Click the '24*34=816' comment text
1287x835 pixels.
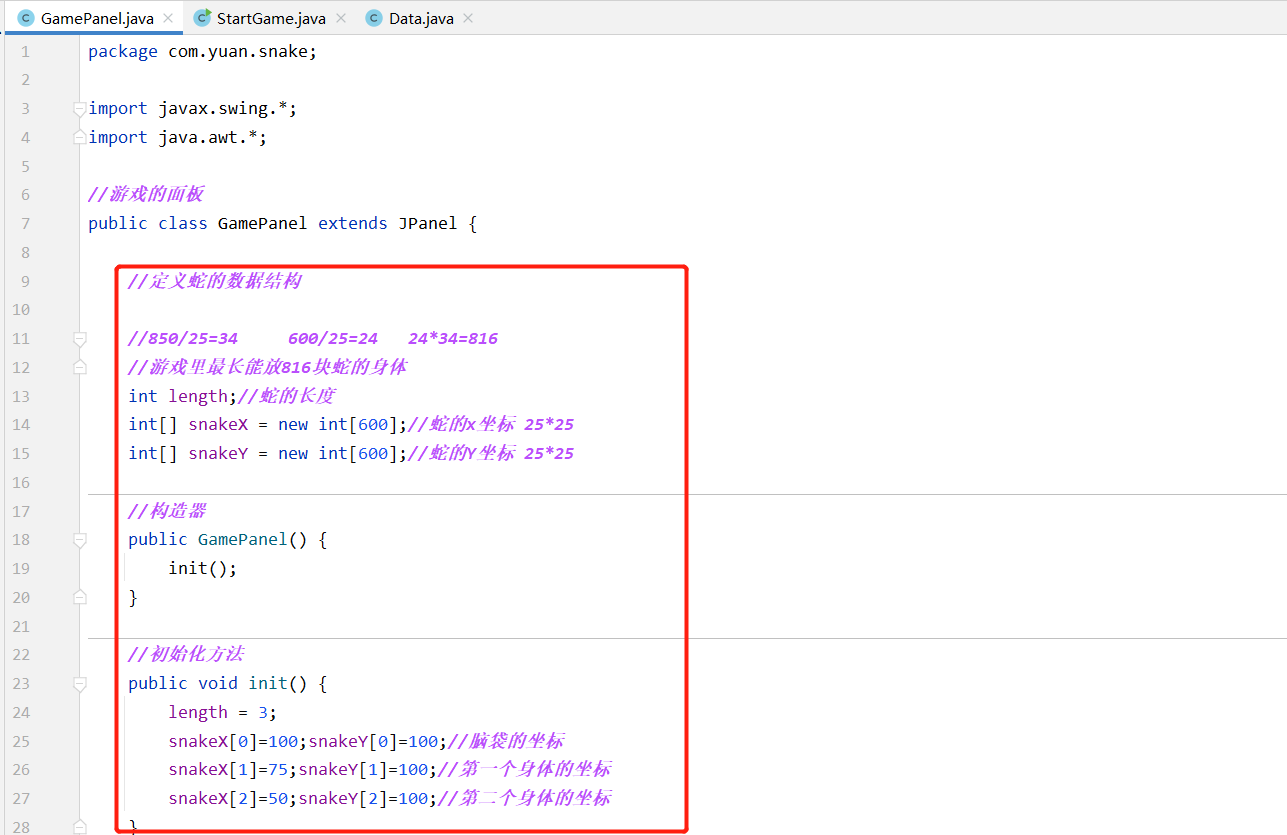(x=453, y=338)
